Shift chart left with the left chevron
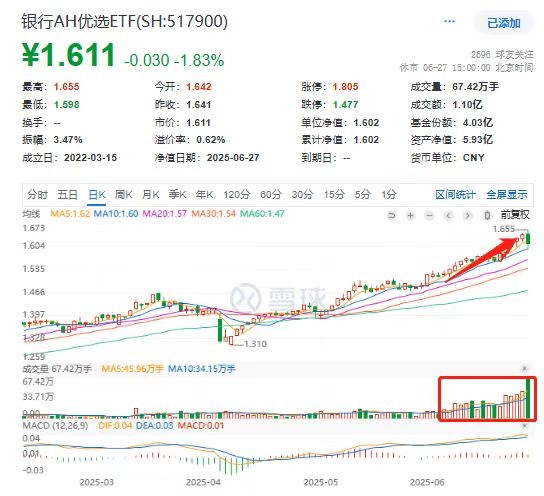544x496 pixels. [x=448, y=216]
